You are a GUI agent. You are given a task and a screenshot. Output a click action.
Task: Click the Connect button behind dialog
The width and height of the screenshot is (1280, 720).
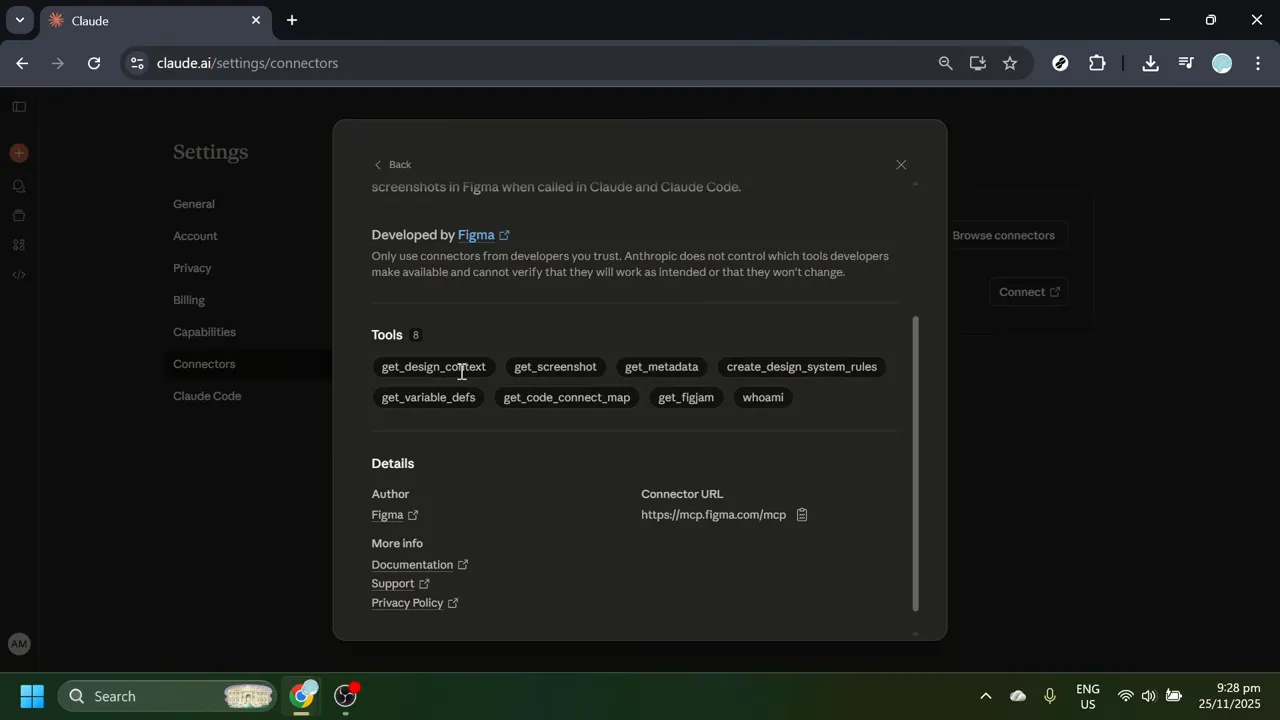coord(1029,292)
